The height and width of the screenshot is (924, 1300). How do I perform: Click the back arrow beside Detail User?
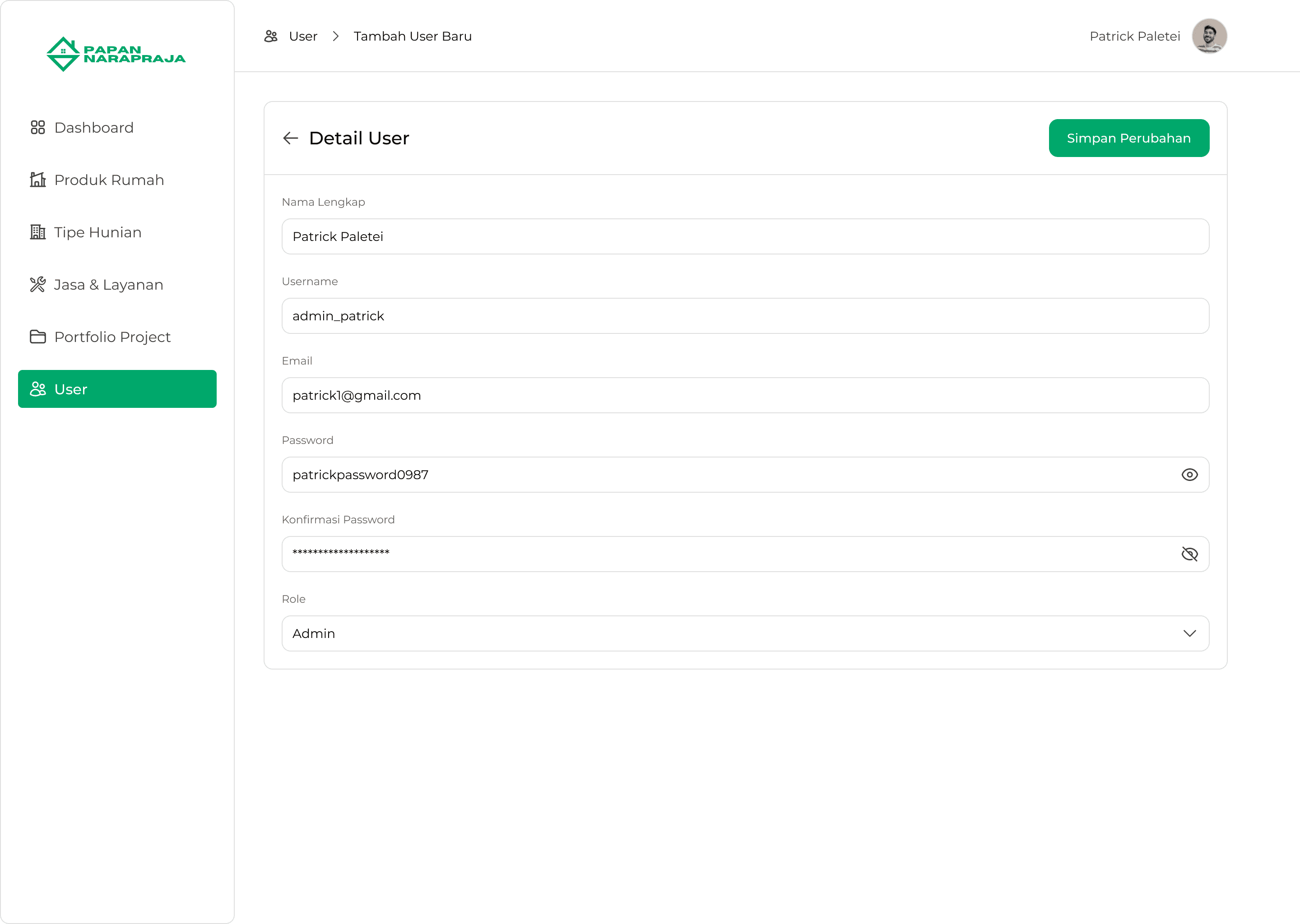pos(291,138)
